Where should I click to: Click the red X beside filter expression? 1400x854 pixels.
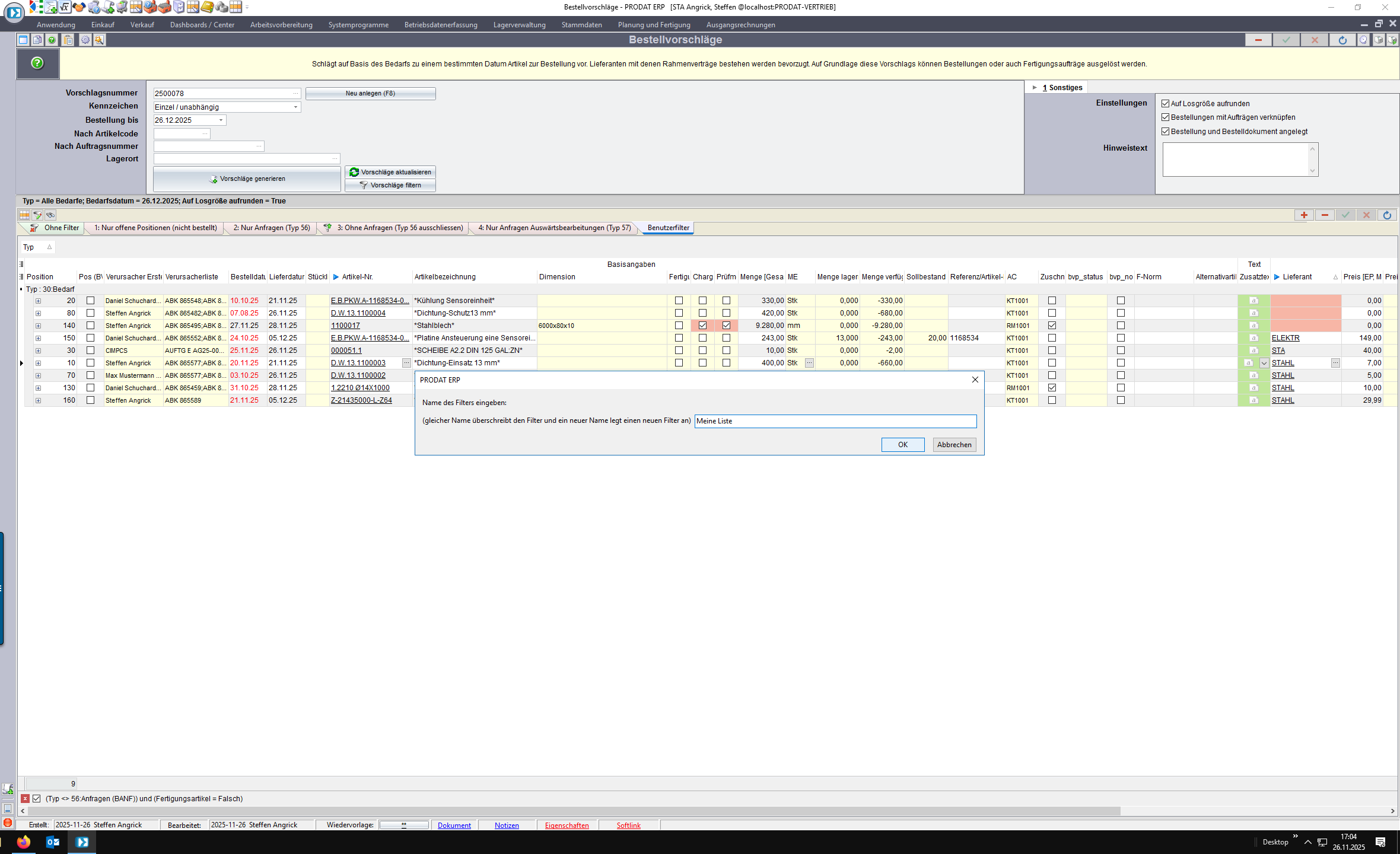click(x=25, y=799)
